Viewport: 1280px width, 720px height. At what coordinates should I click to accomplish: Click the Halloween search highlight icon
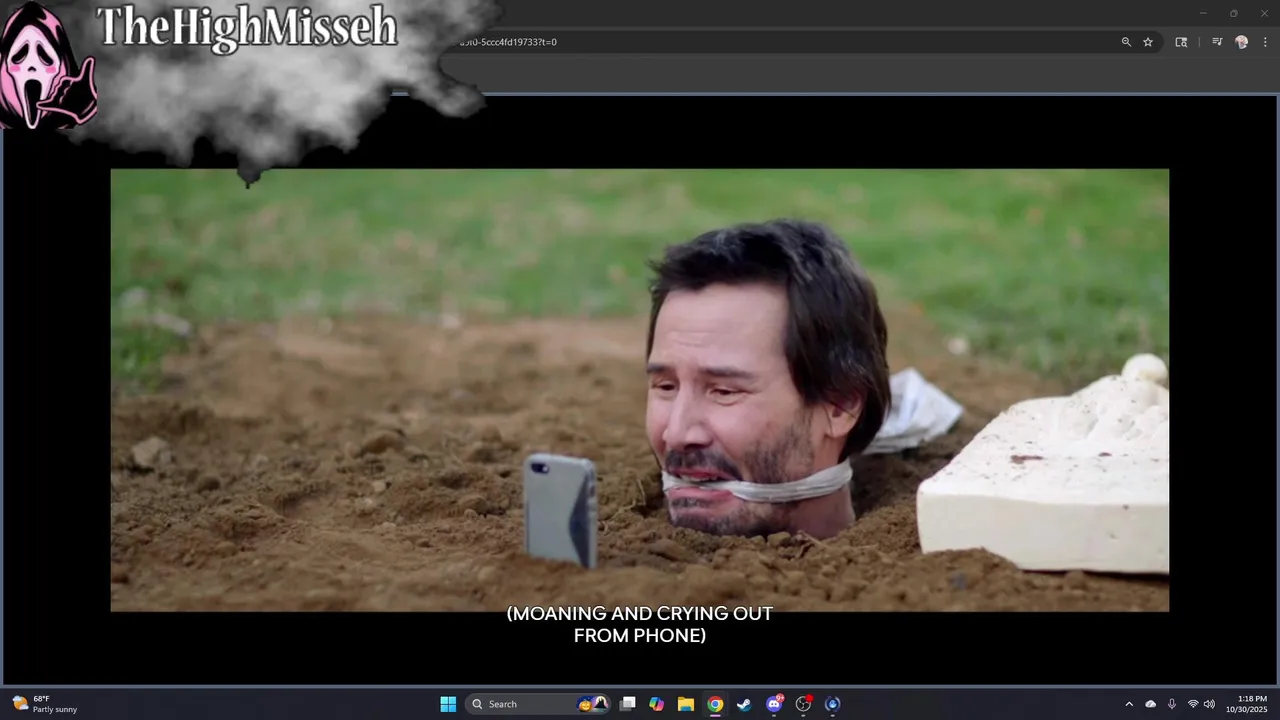(593, 704)
